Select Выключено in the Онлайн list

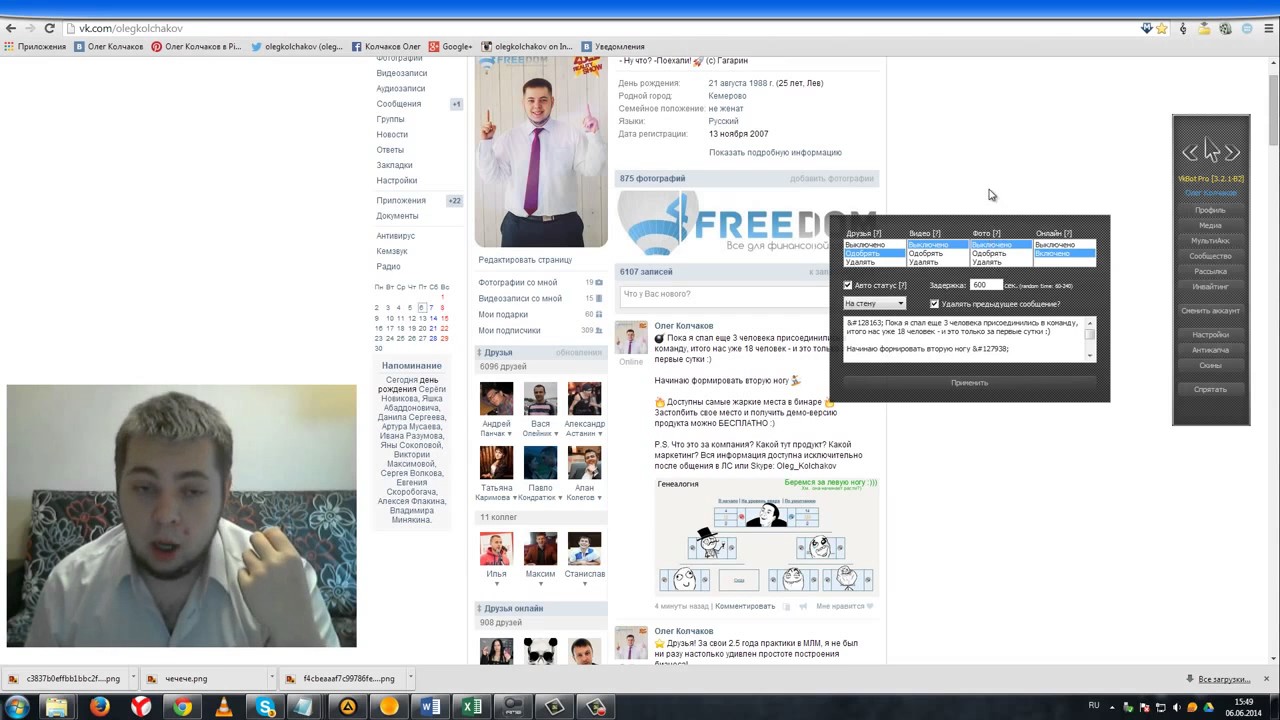click(1065, 245)
